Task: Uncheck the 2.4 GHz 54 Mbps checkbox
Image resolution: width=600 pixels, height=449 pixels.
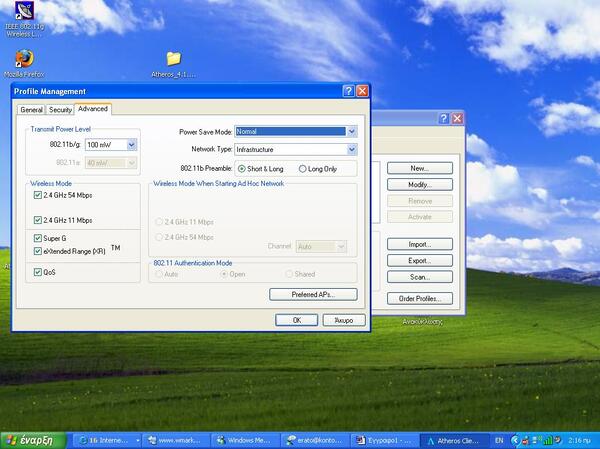Action: [38, 195]
